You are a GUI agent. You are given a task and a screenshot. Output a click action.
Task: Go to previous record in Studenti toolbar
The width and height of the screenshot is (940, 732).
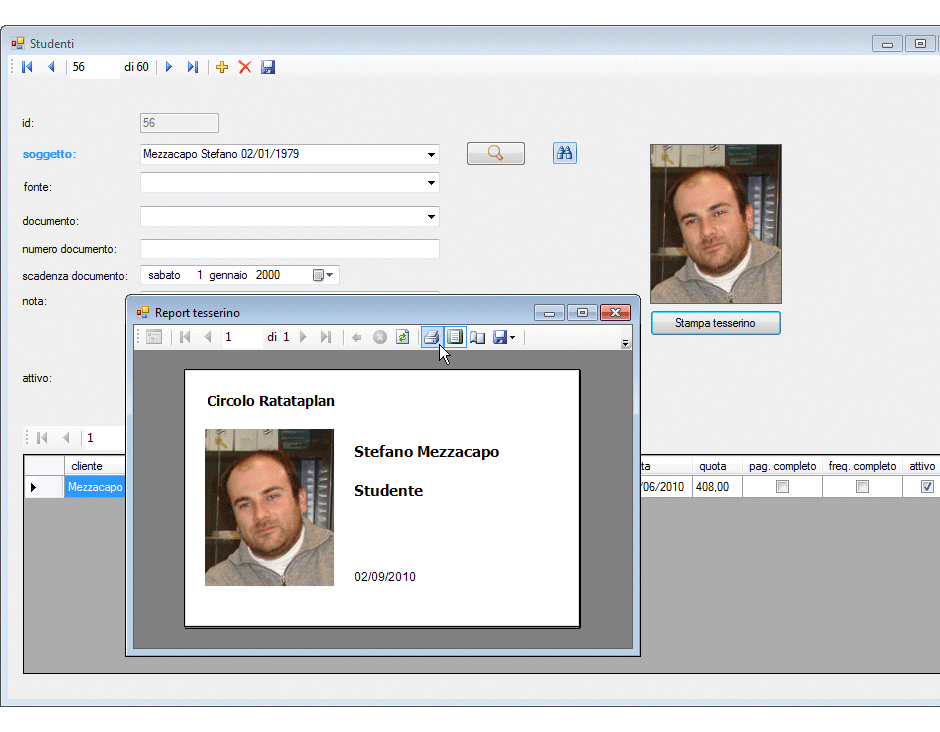click(x=52, y=67)
